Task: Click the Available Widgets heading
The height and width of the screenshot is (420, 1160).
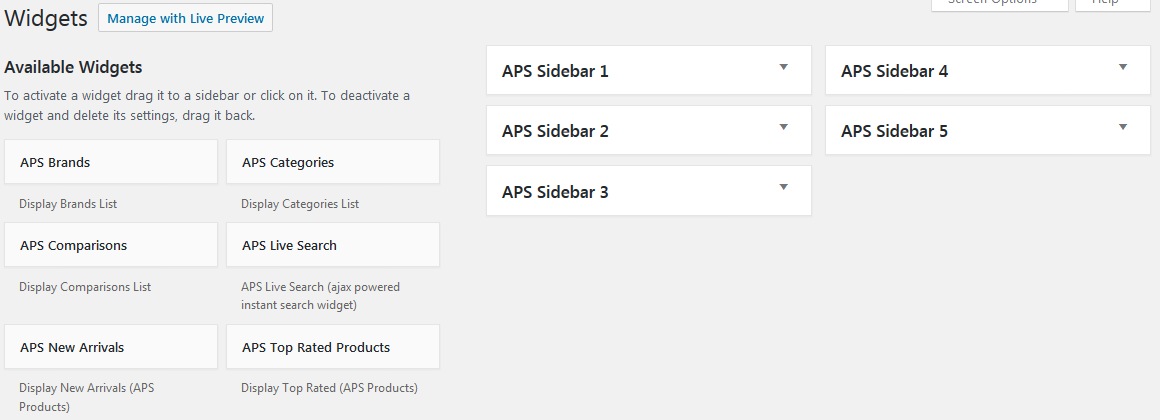Action: pyautogui.click(x=73, y=67)
